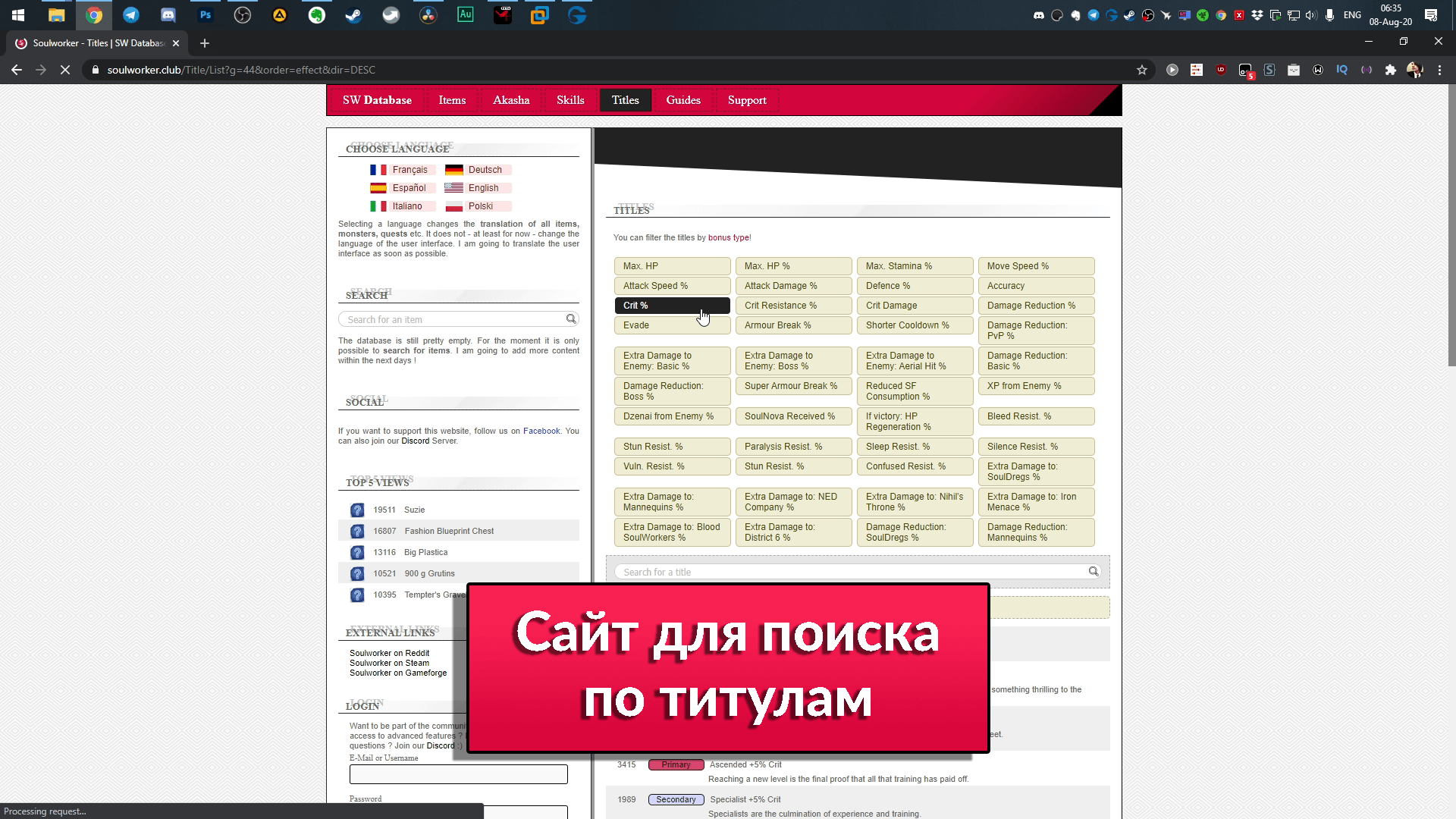Open the Chrome three-dot menu
This screenshot has width=1456, height=819.
[x=1439, y=70]
